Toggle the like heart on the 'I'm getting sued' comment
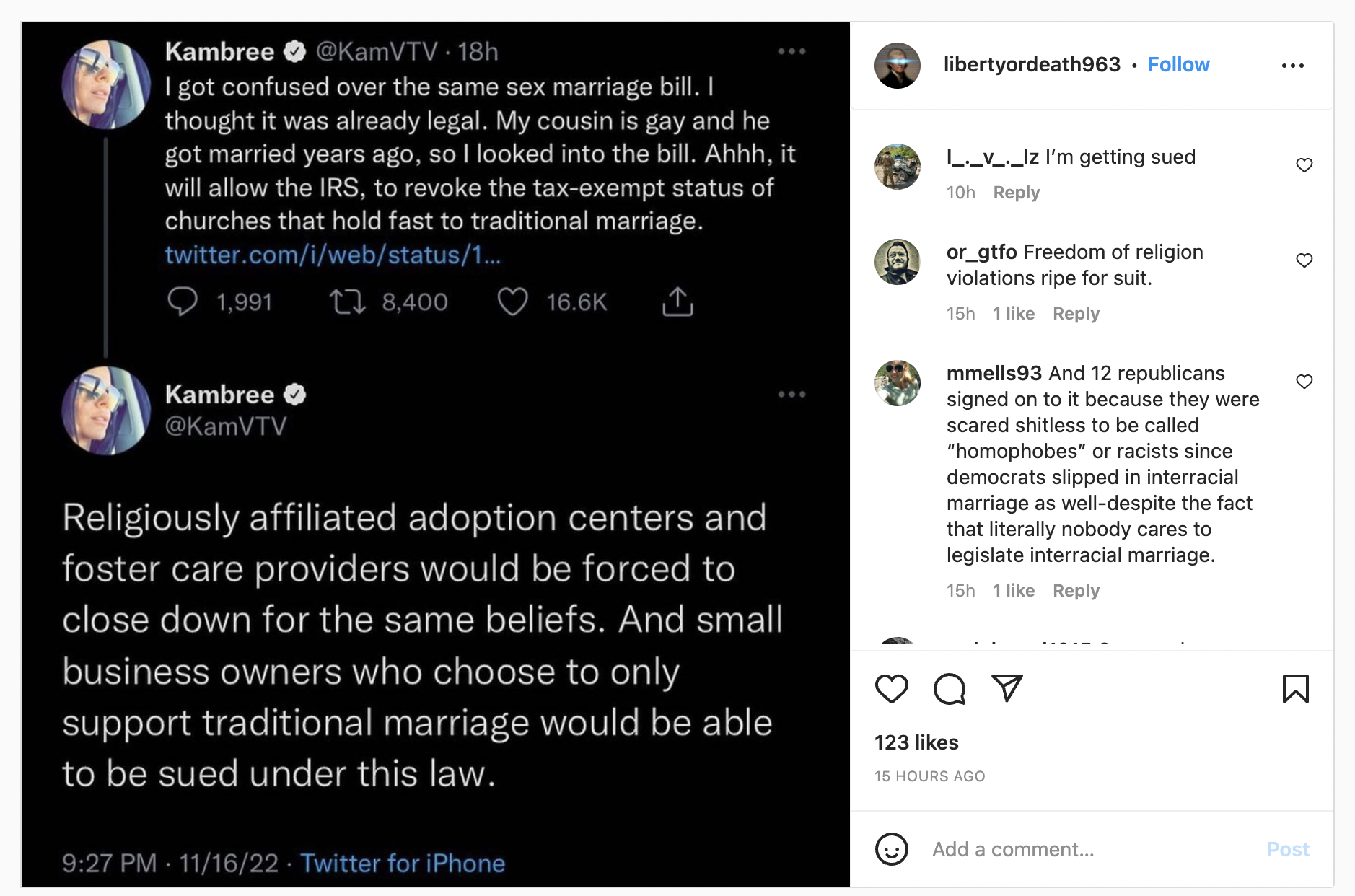The width and height of the screenshot is (1355, 896). (x=1304, y=164)
